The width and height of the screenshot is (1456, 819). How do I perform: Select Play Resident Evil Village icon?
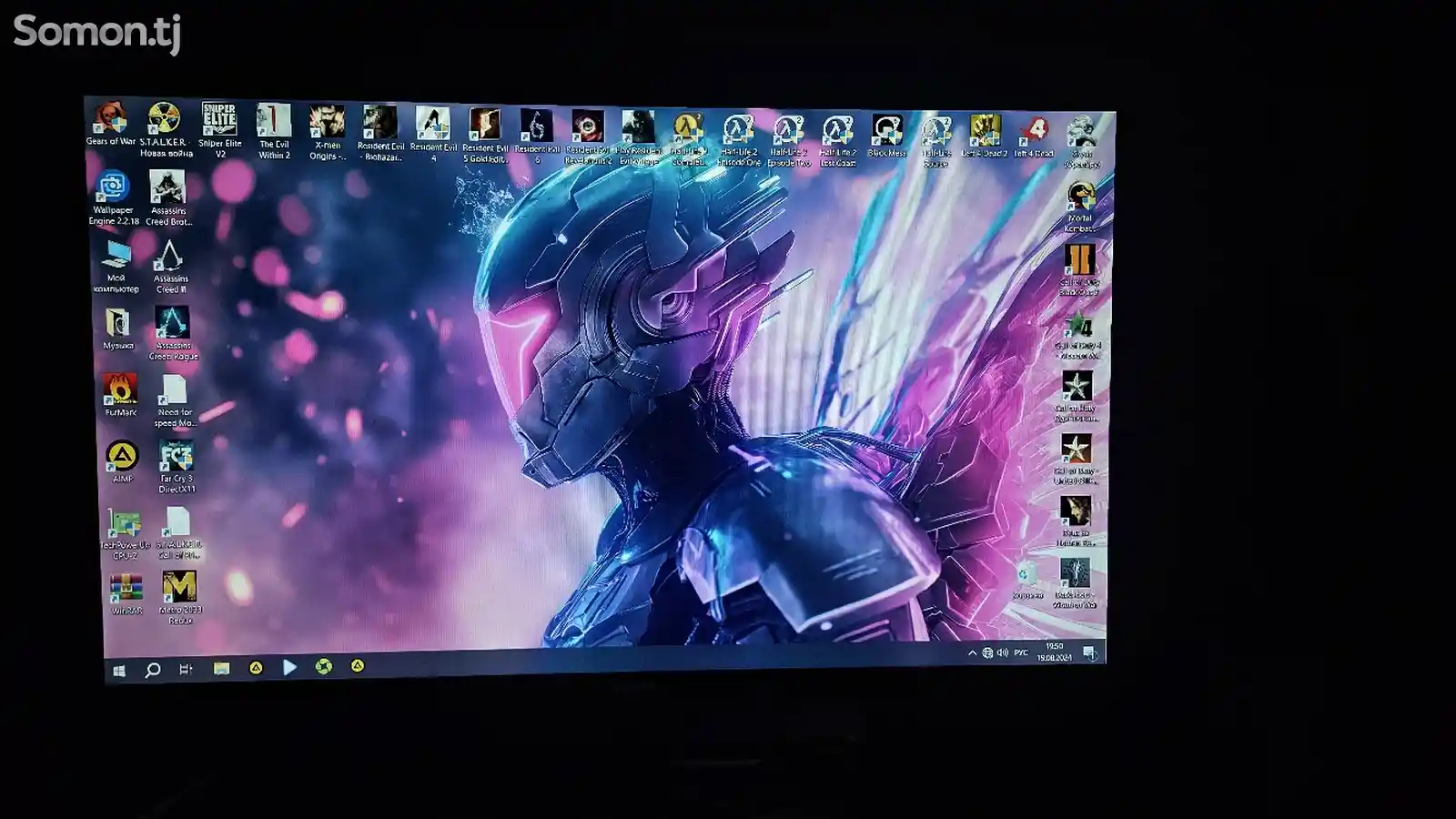pyautogui.click(x=639, y=138)
